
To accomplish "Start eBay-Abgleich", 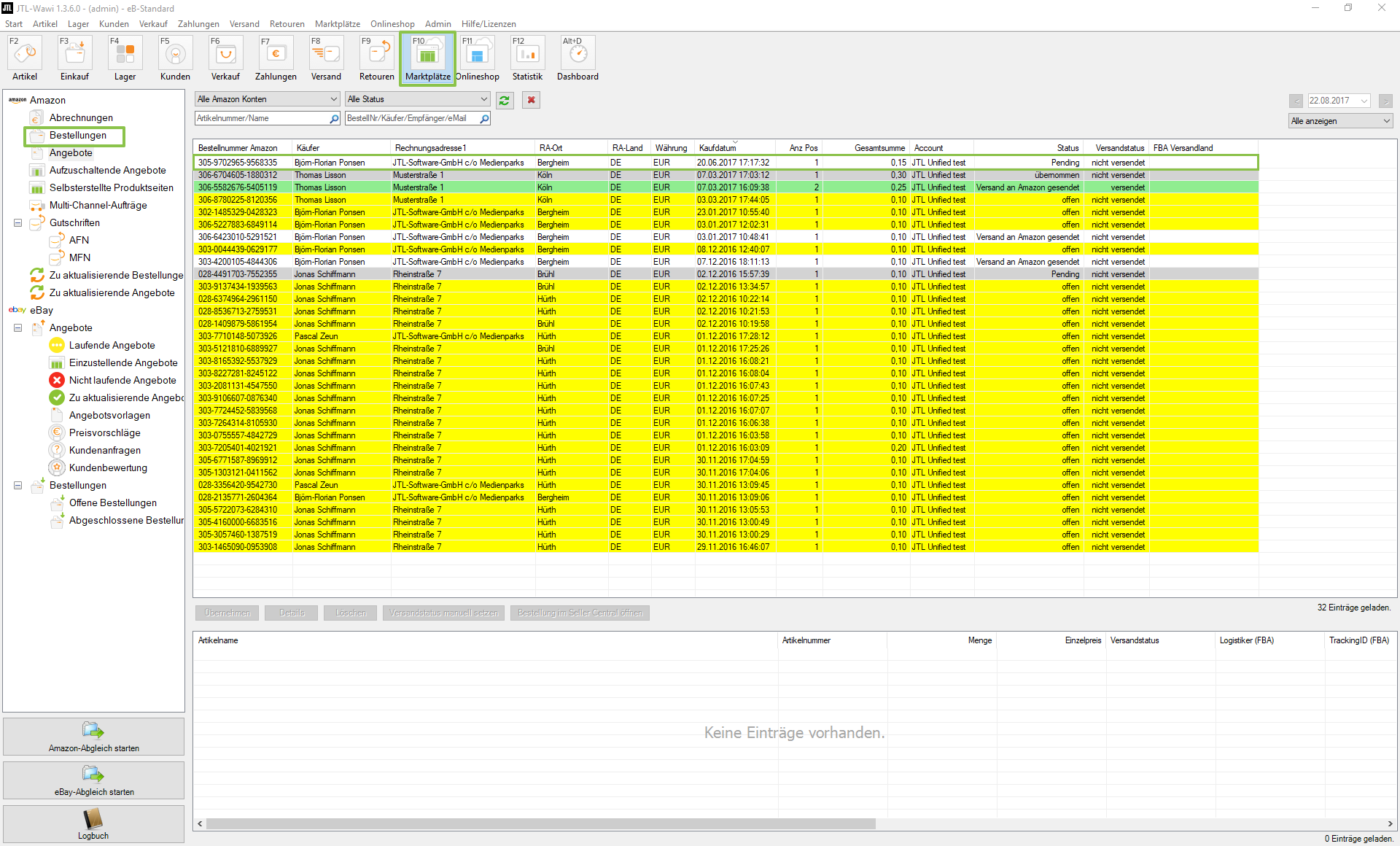I will pos(94,780).
